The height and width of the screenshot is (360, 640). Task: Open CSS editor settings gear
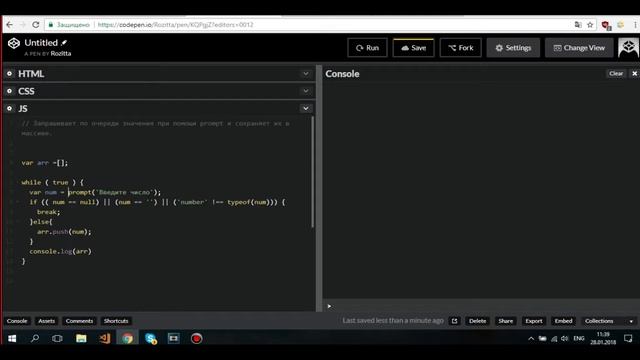click(x=9, y=91)
